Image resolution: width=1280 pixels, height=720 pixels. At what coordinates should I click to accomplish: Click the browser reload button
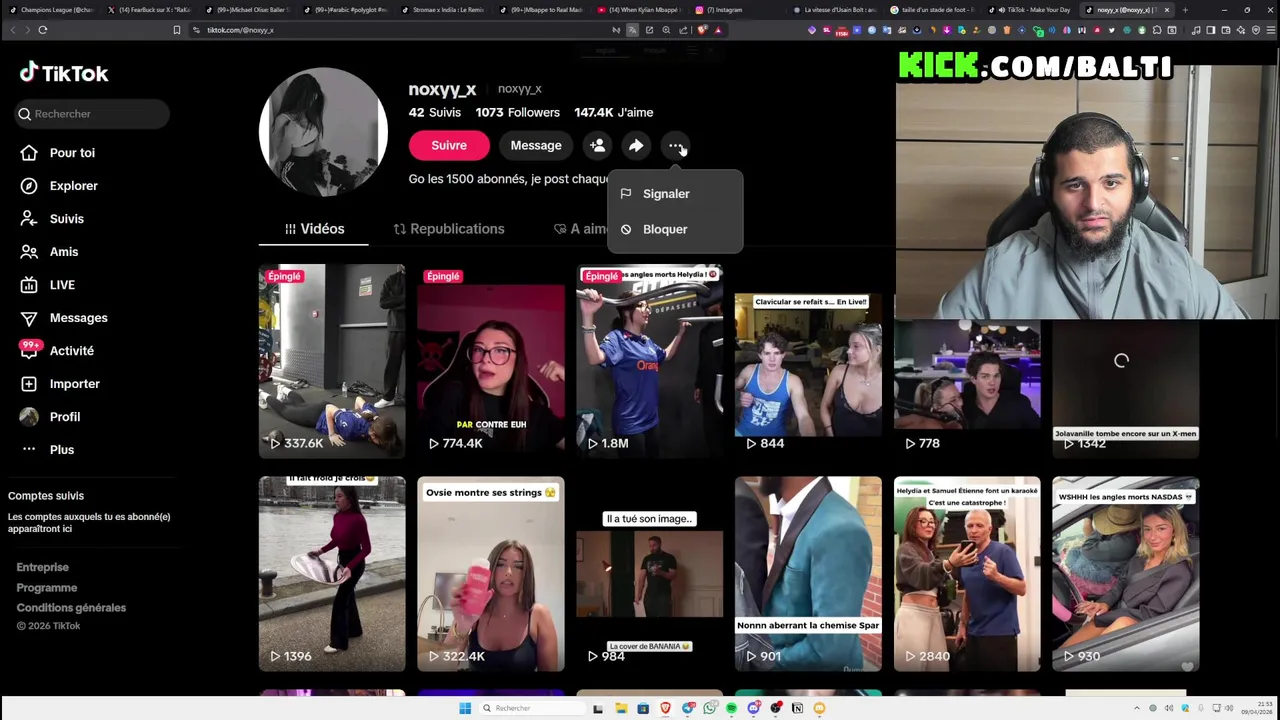click(43, 30)
